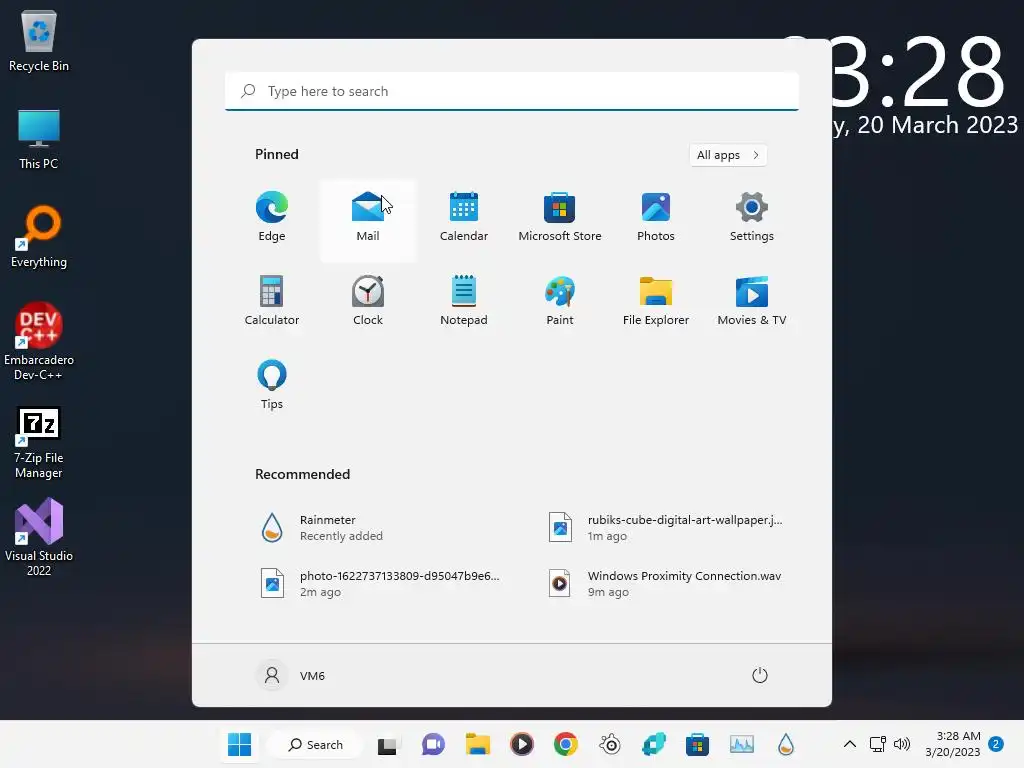The image size is (1024, 768).
Task: Open File Explorer from pinned apps
Action: pos(656,301)
